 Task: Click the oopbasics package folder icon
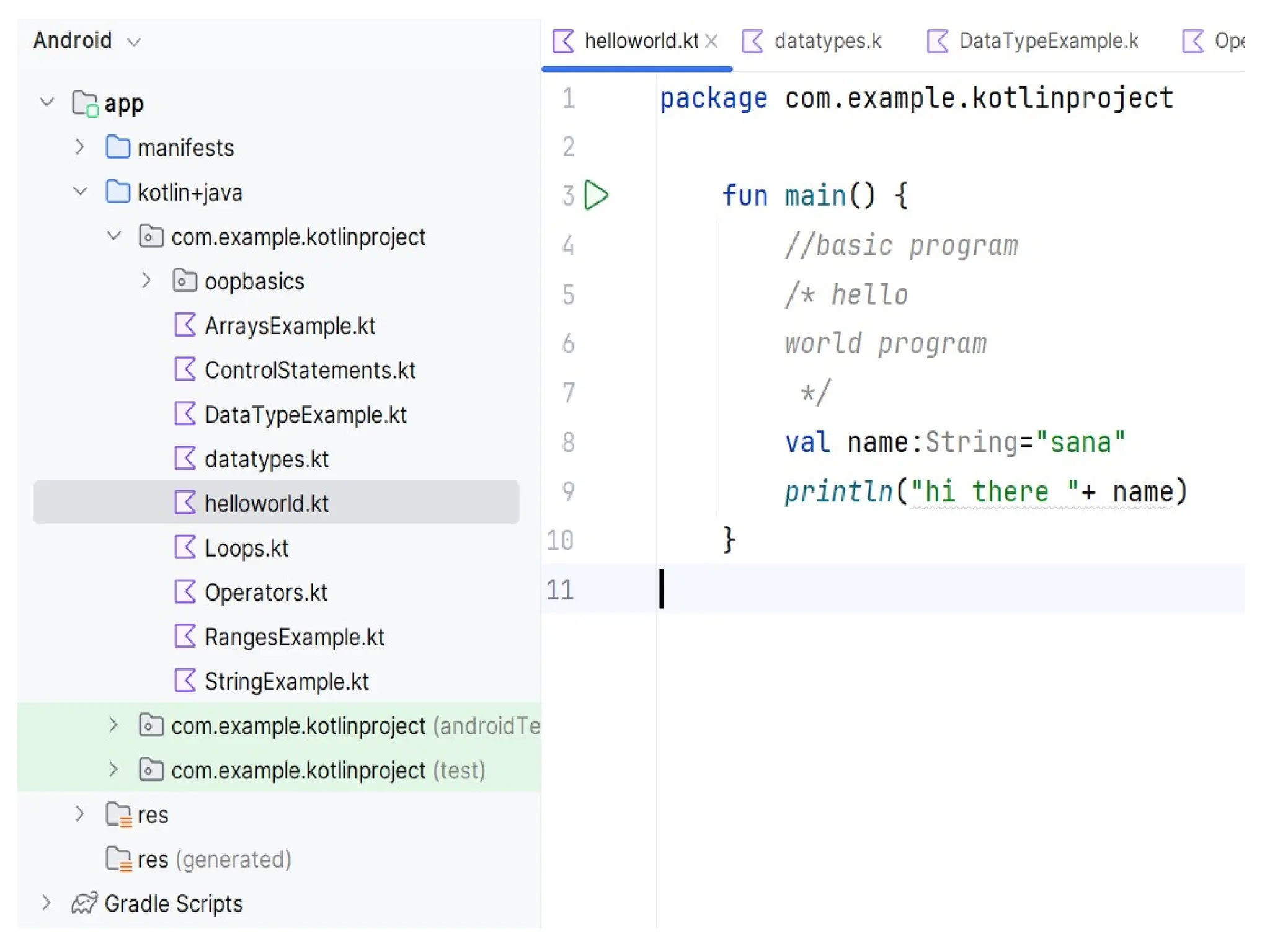pos(185,281)
